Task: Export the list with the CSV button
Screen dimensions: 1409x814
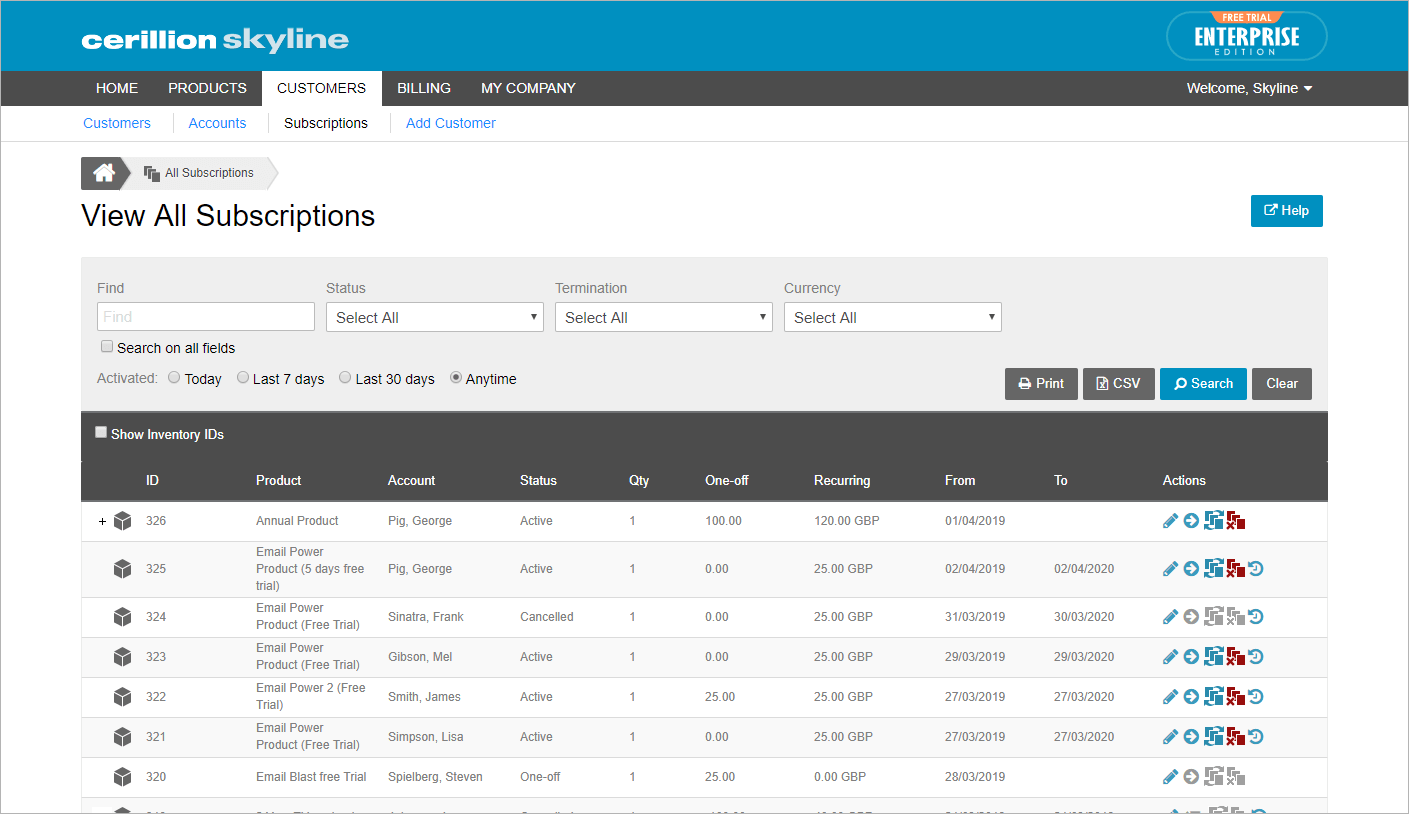Action: point(1119,384)
